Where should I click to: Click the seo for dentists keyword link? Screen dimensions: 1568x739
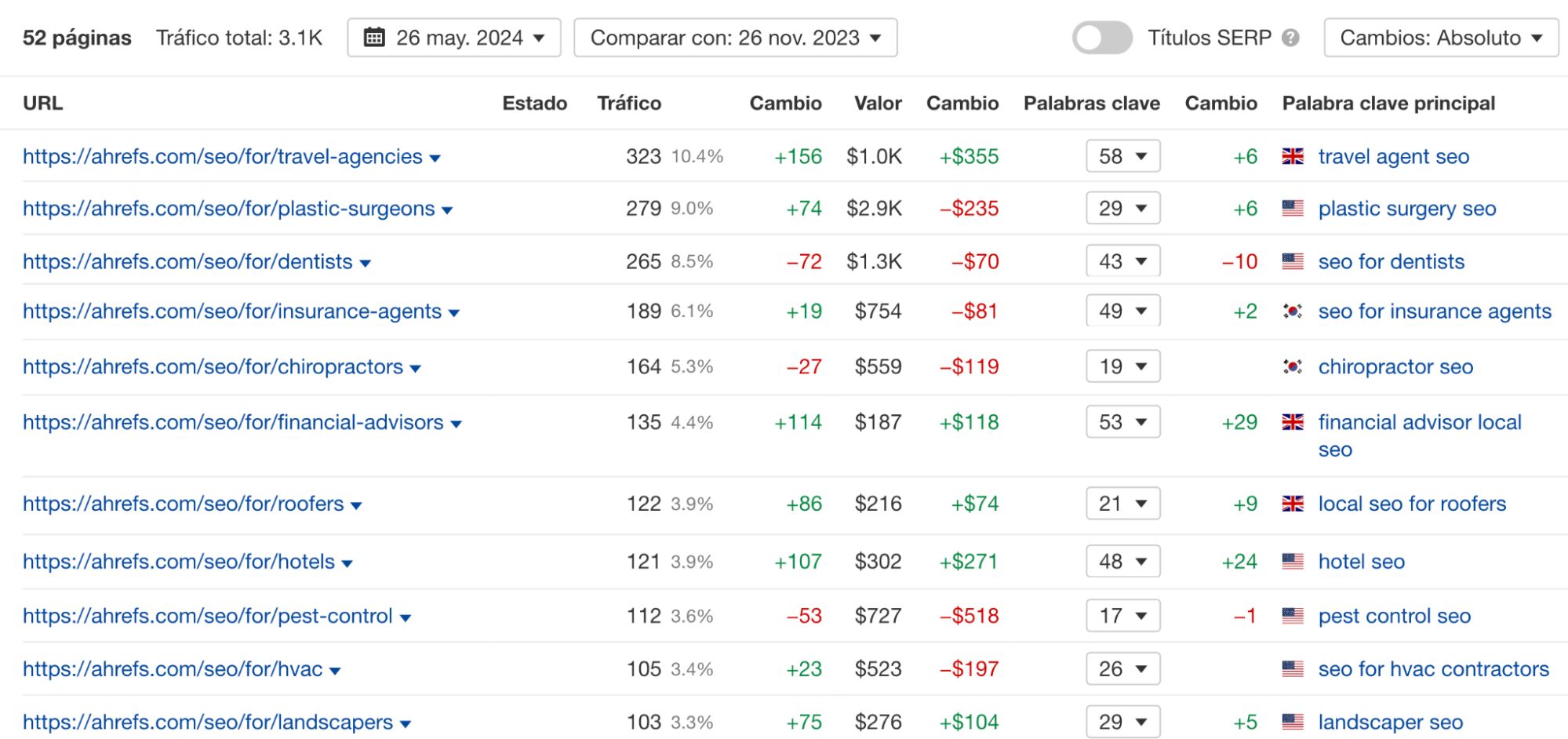[1390, 261]
